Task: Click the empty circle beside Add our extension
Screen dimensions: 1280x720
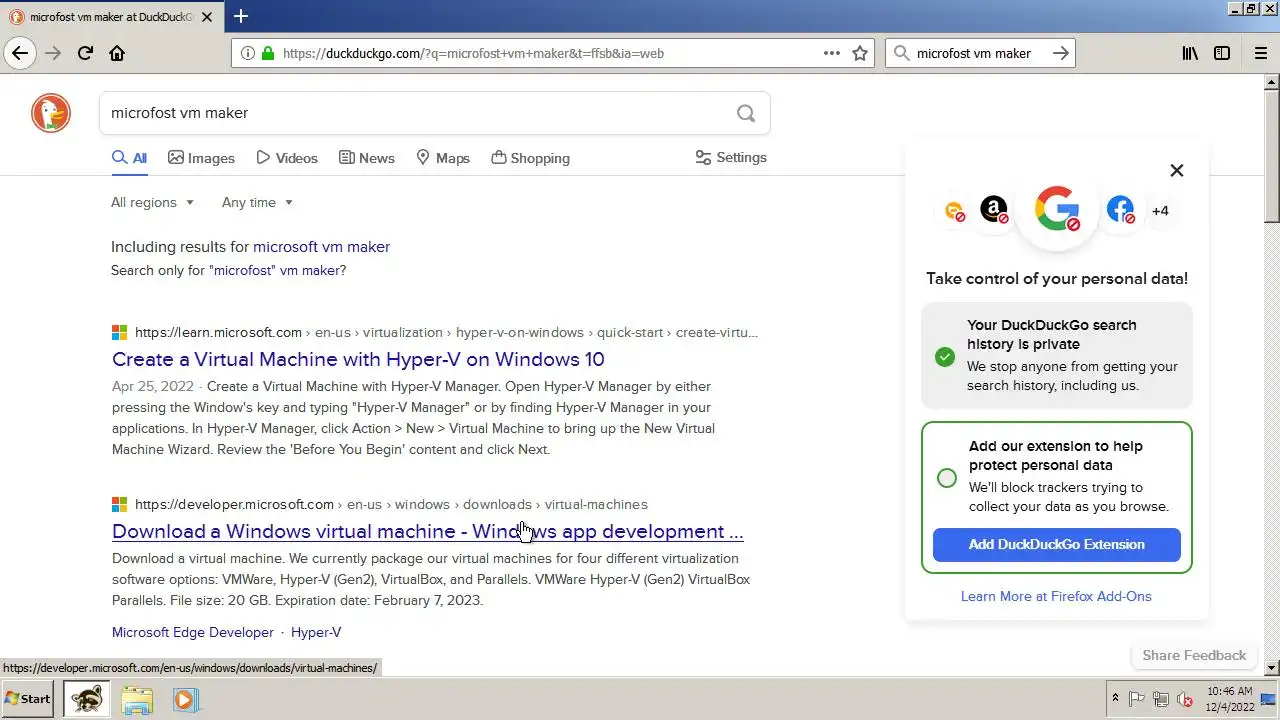Action: pos(947,478)
